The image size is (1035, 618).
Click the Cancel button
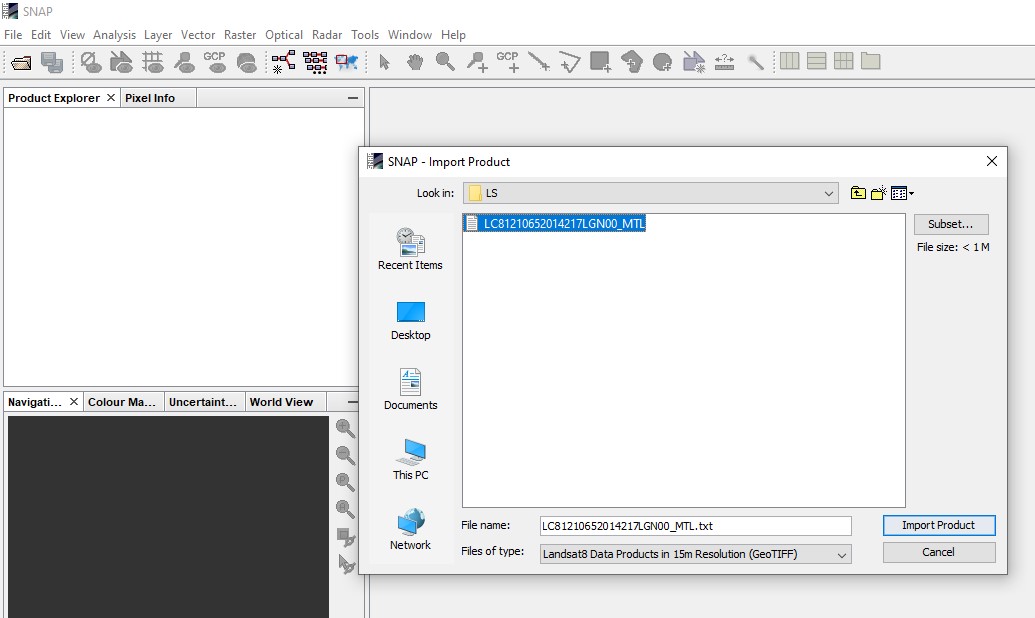tap(939, 553)
